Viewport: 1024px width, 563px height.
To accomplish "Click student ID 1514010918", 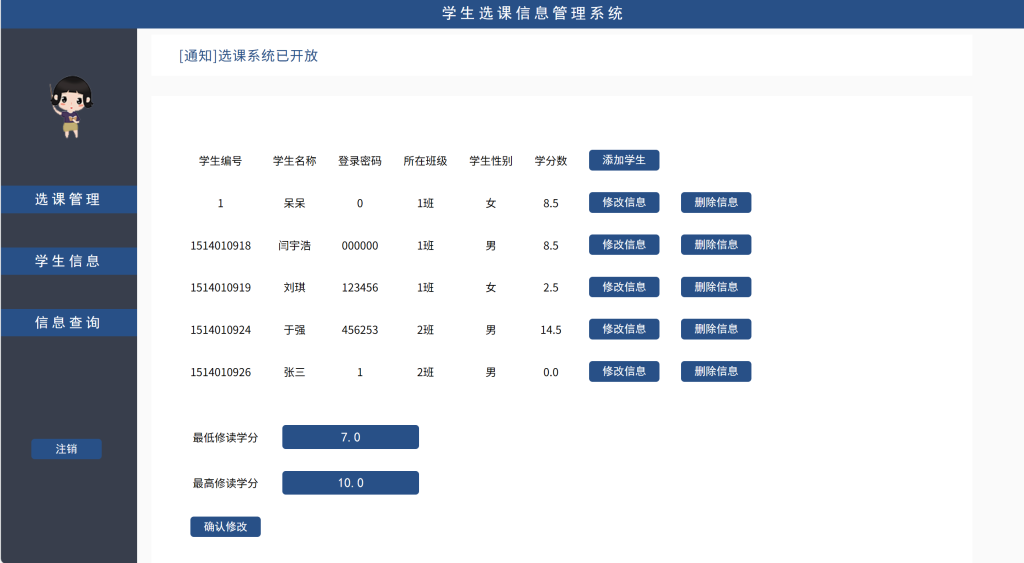I will coord(221,246).
